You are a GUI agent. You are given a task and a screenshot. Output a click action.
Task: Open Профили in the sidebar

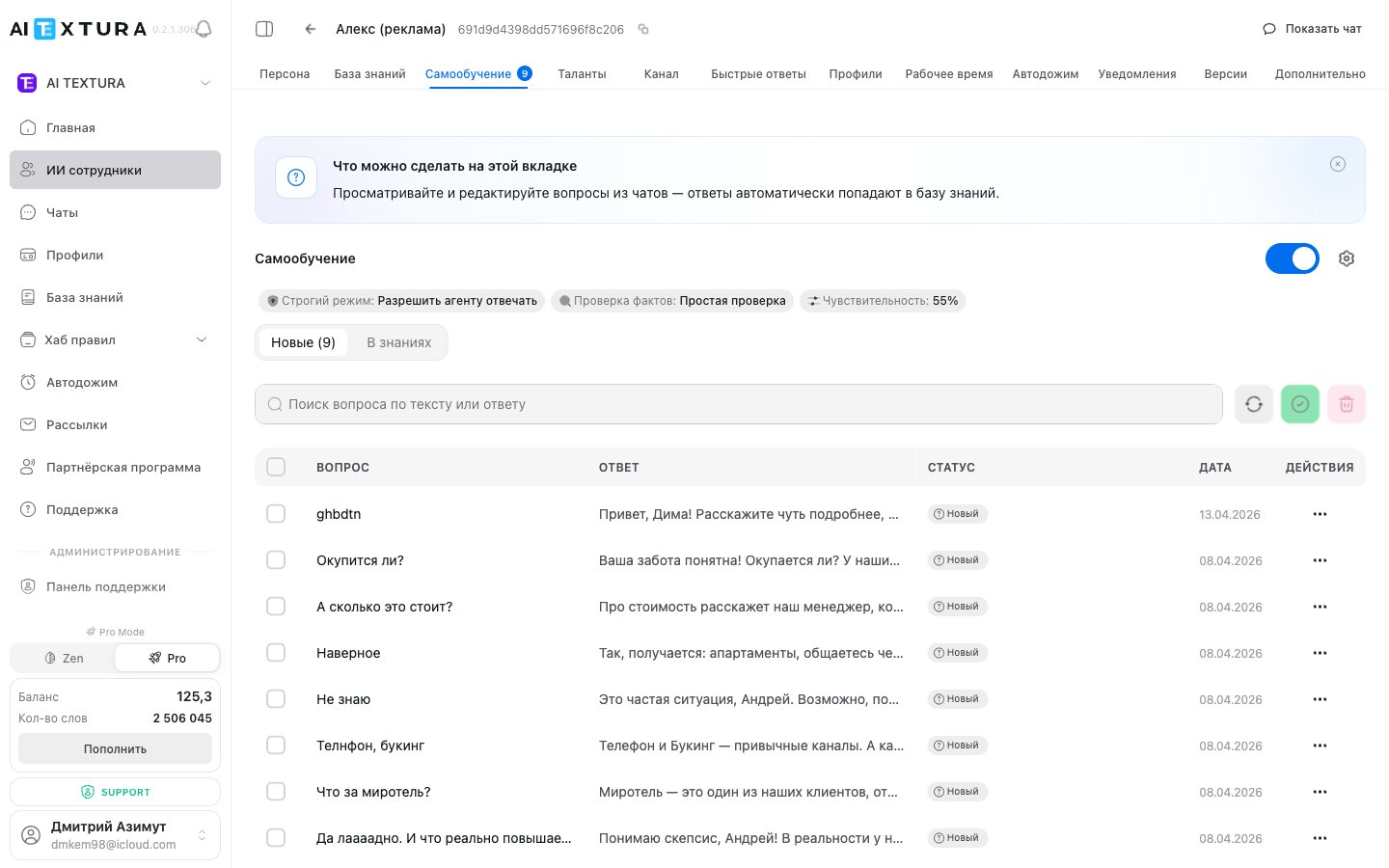[115, 255]
